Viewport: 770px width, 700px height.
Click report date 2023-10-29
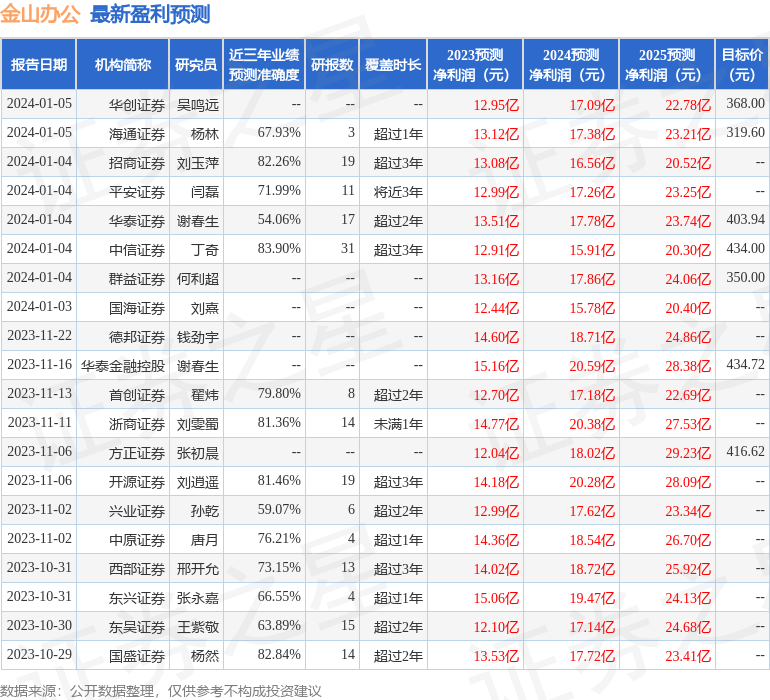[39, 654]
